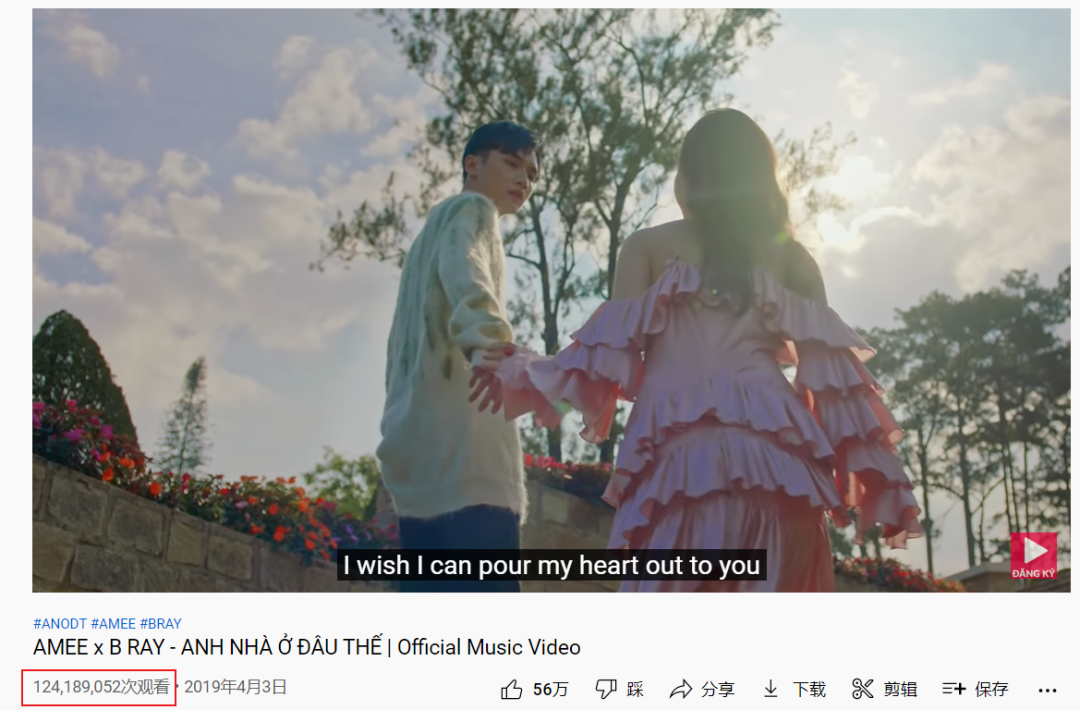Click the 剪辑 clip label

pyautogui.click(x=900, y=689)
